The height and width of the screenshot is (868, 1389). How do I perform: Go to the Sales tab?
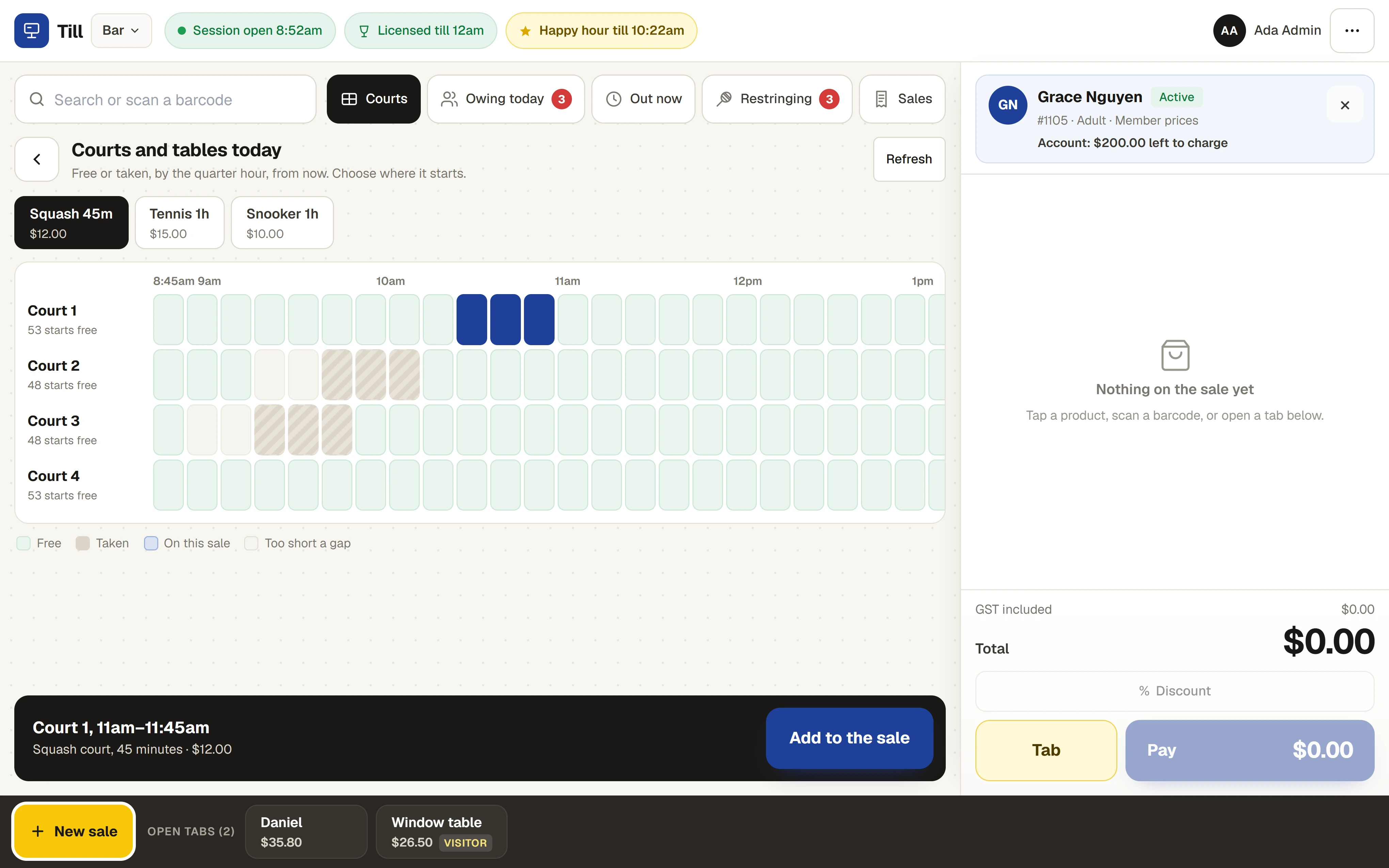click(x=902, y=99)
